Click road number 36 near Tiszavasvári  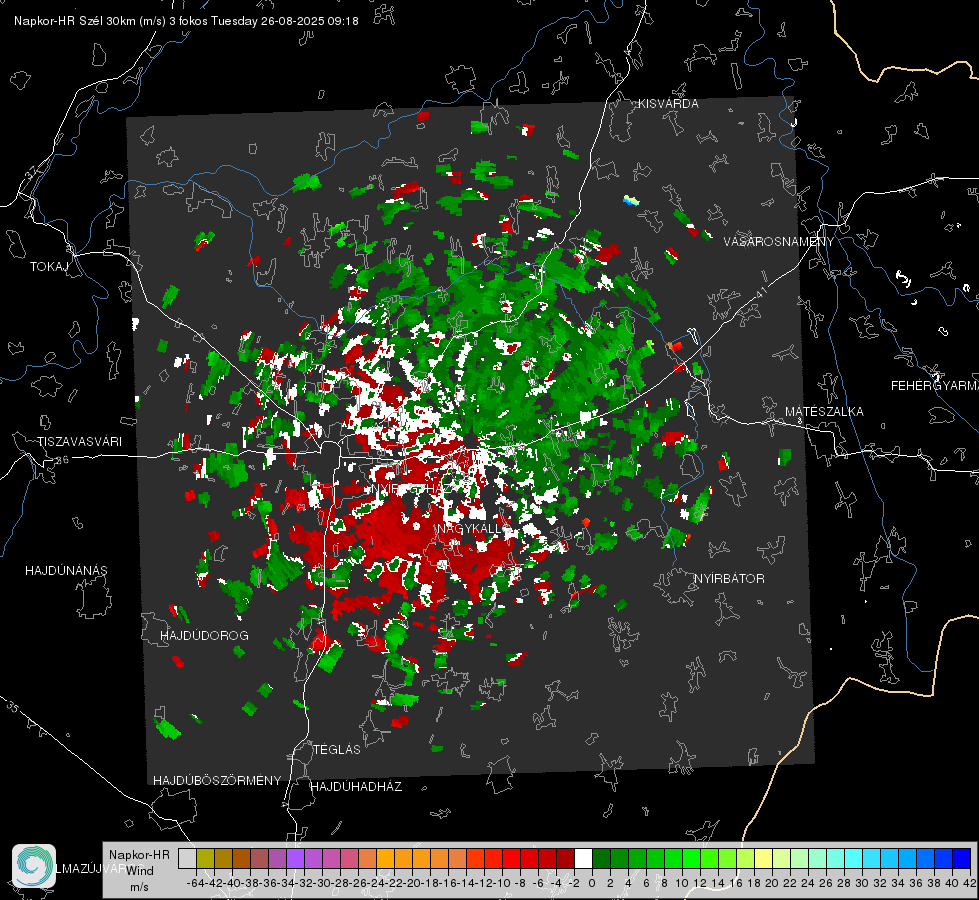click(x=62, y=460)
